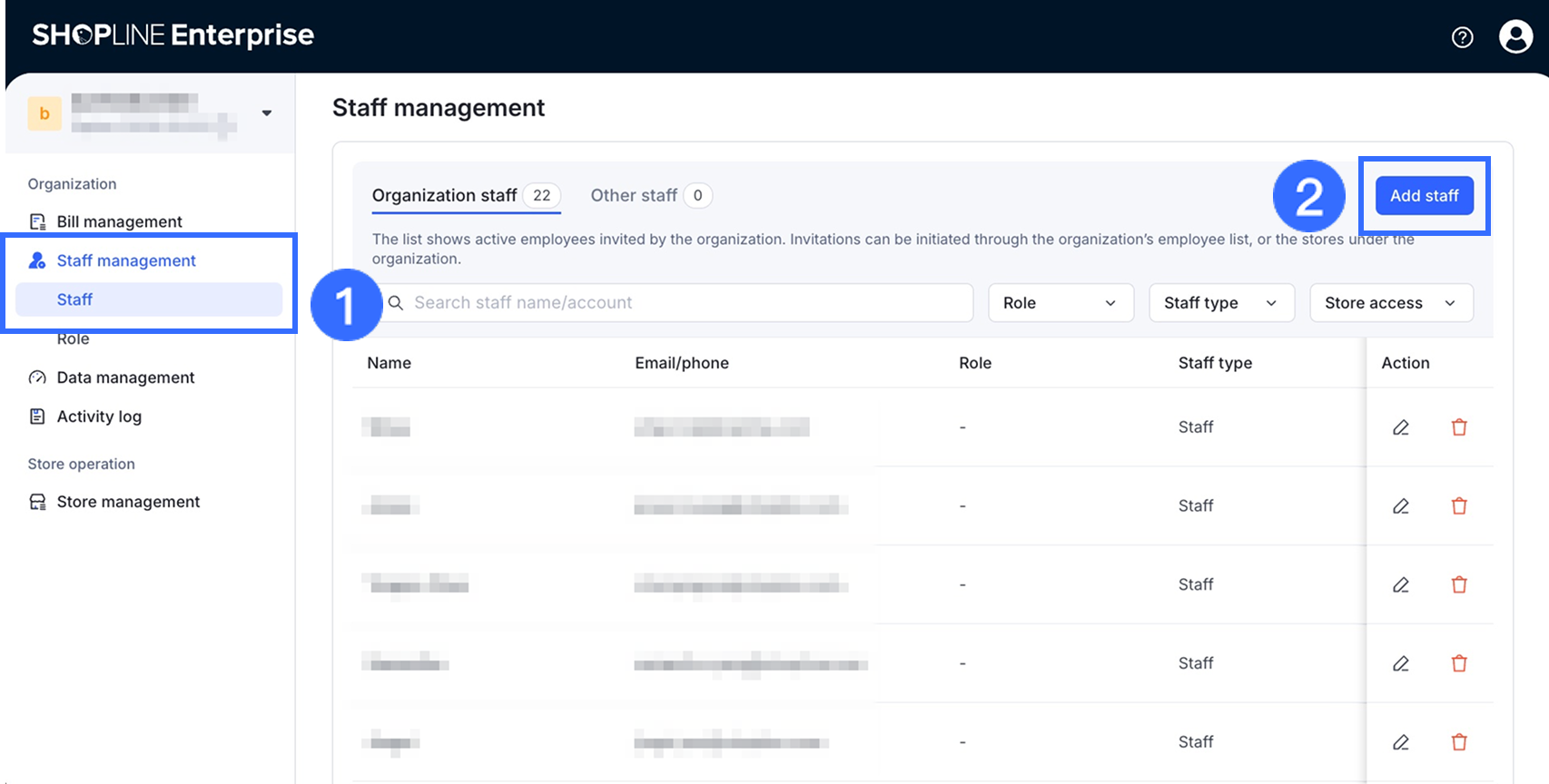Expand the organization switcher arrow
The width and height of the screenshot is (1549, 784).
(x=267, y=113)
